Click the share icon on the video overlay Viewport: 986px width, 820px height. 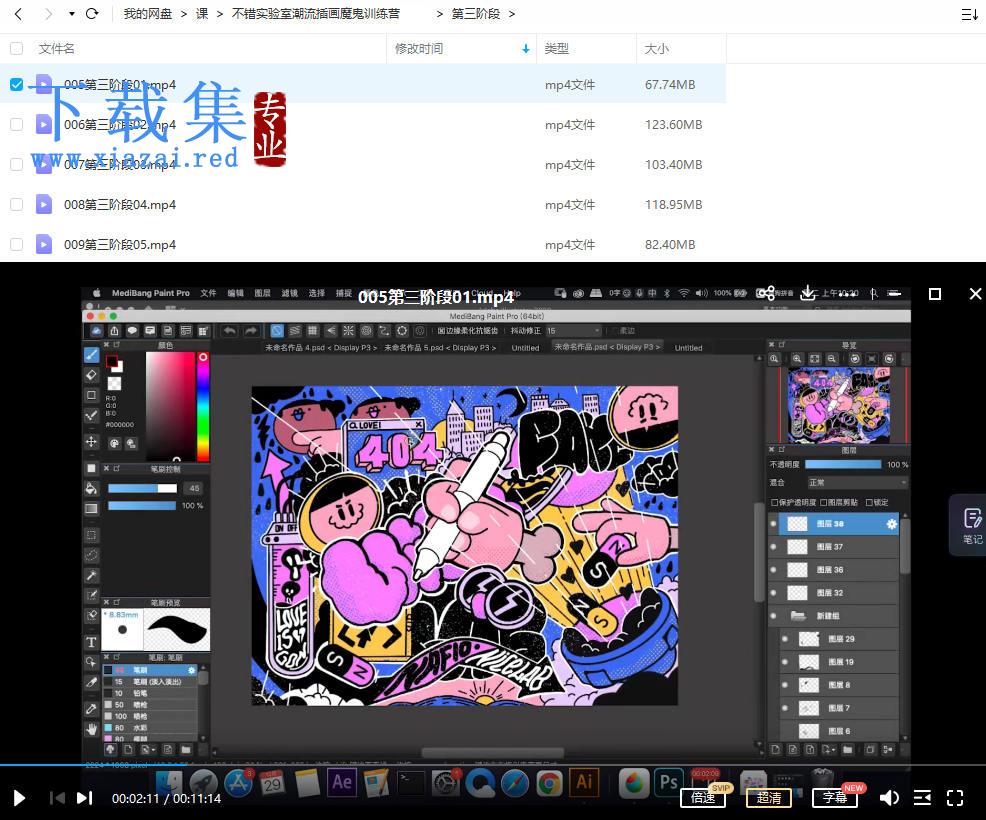point(765,293)
